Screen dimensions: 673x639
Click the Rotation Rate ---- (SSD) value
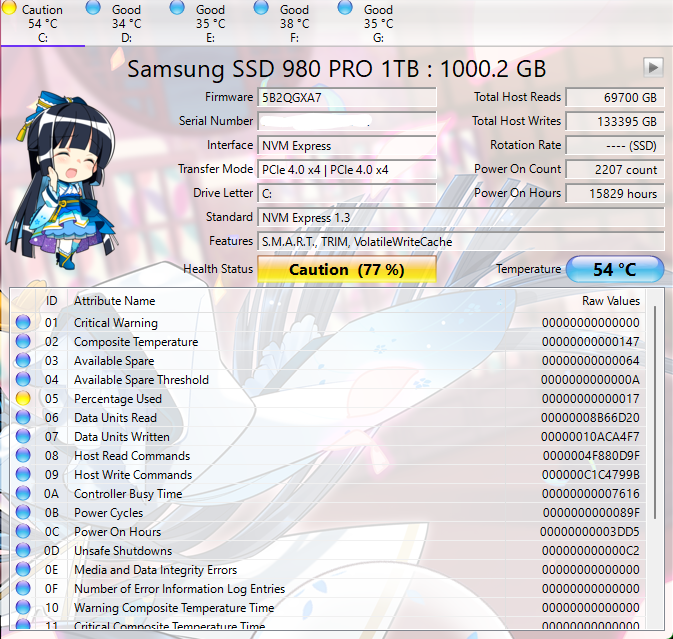coord(615,145)
